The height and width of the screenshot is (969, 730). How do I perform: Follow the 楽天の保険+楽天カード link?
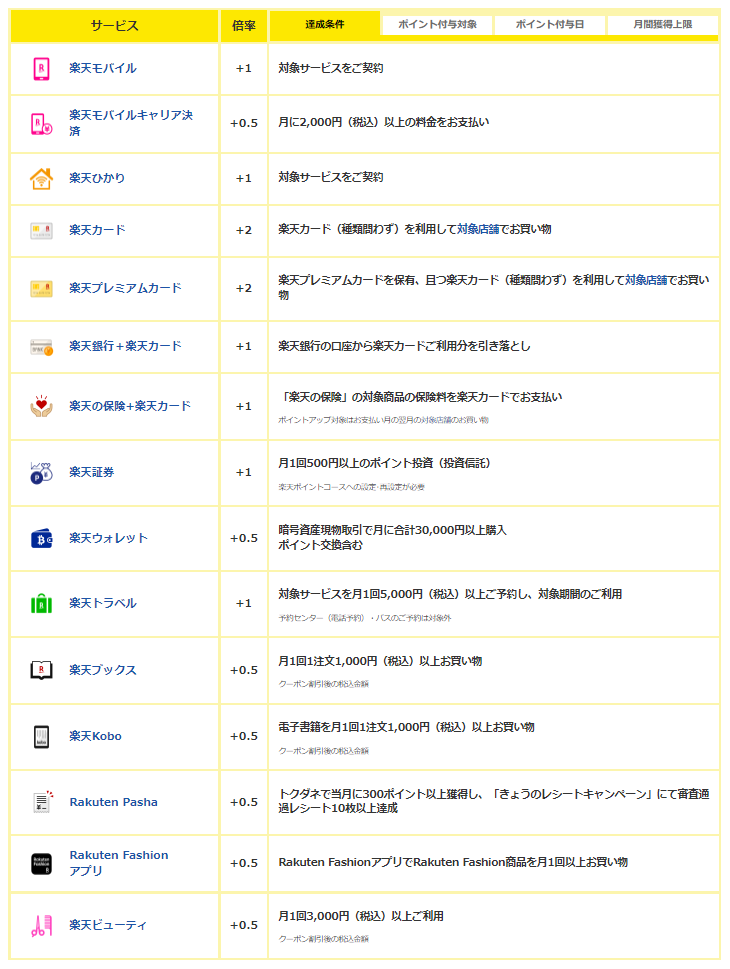click(130, 406)
